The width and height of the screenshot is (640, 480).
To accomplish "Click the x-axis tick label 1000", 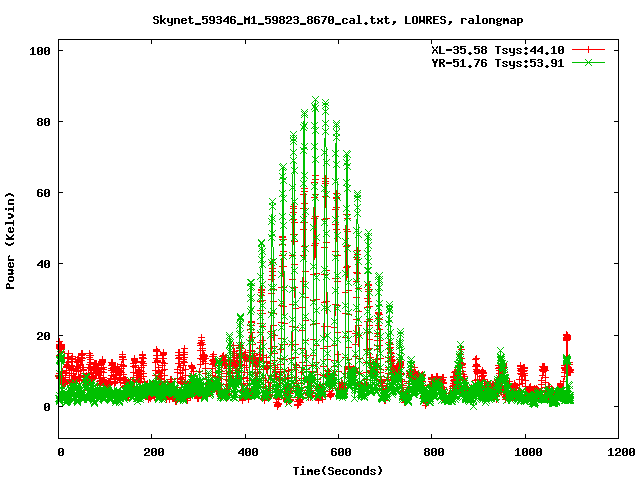I will [x=528, y=452].
